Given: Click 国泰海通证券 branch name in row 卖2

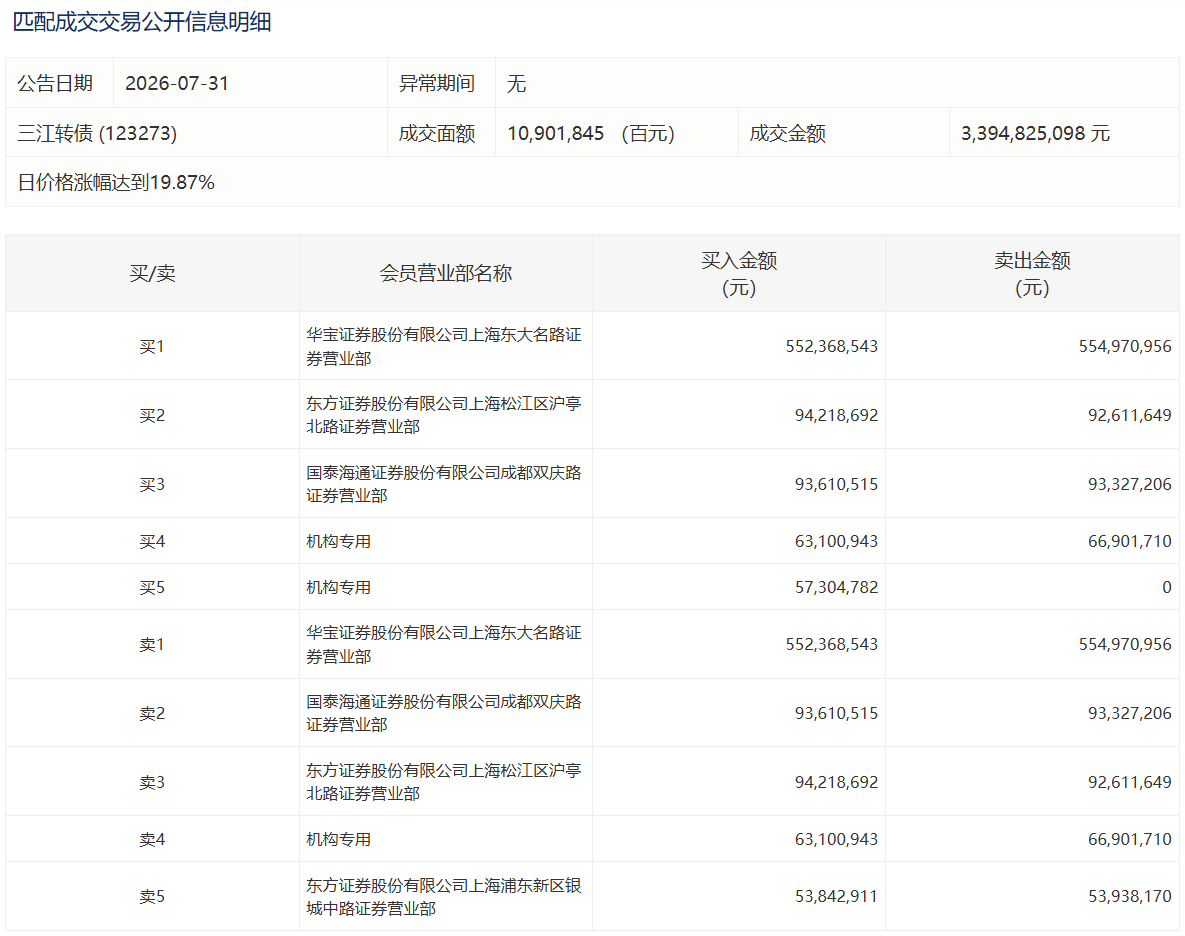Looking at the screenshot, I should coord(444,712).
